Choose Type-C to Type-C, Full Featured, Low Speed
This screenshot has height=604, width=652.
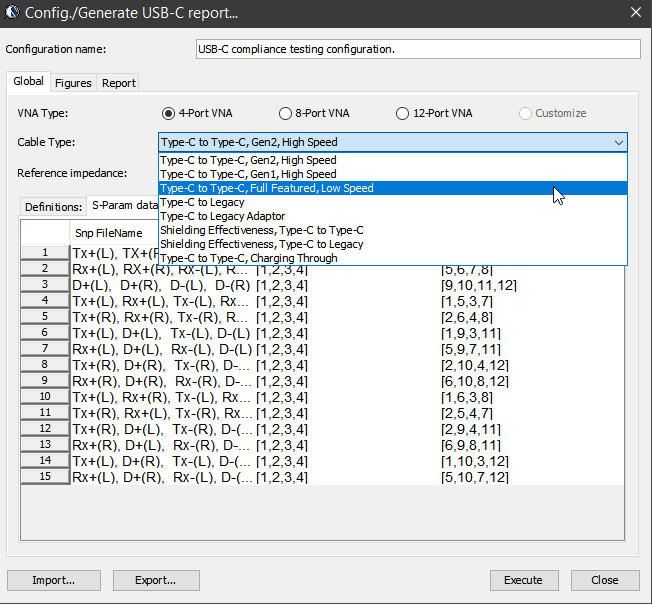tap(267, 188)
